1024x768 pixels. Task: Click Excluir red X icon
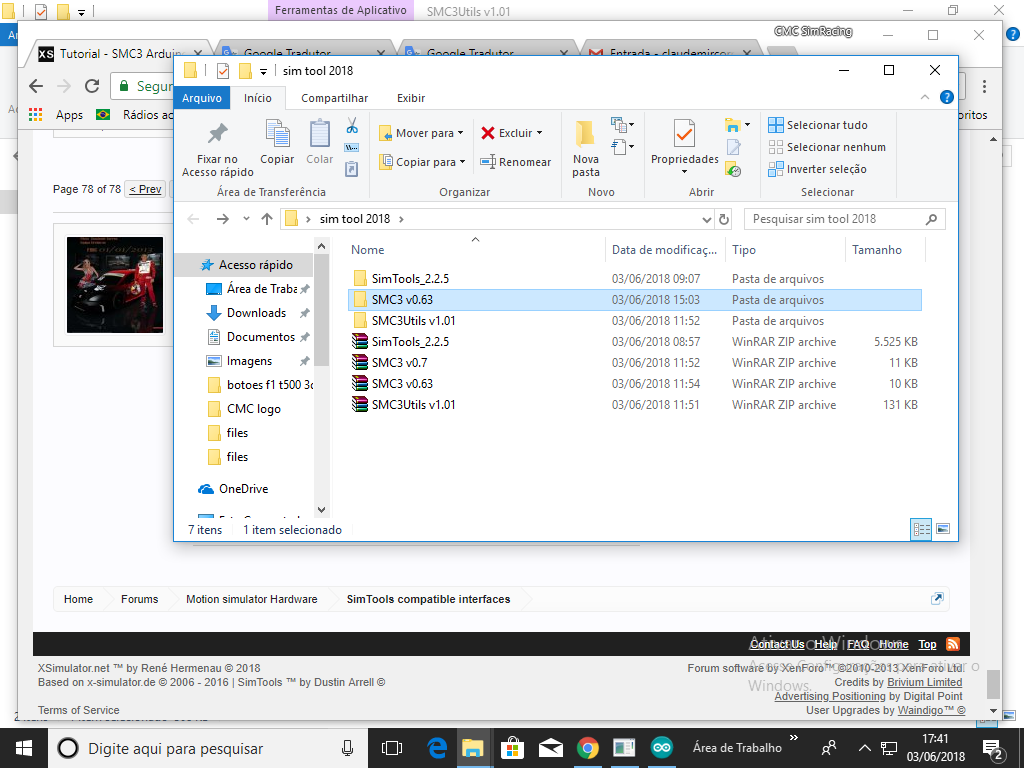(488, 133)
